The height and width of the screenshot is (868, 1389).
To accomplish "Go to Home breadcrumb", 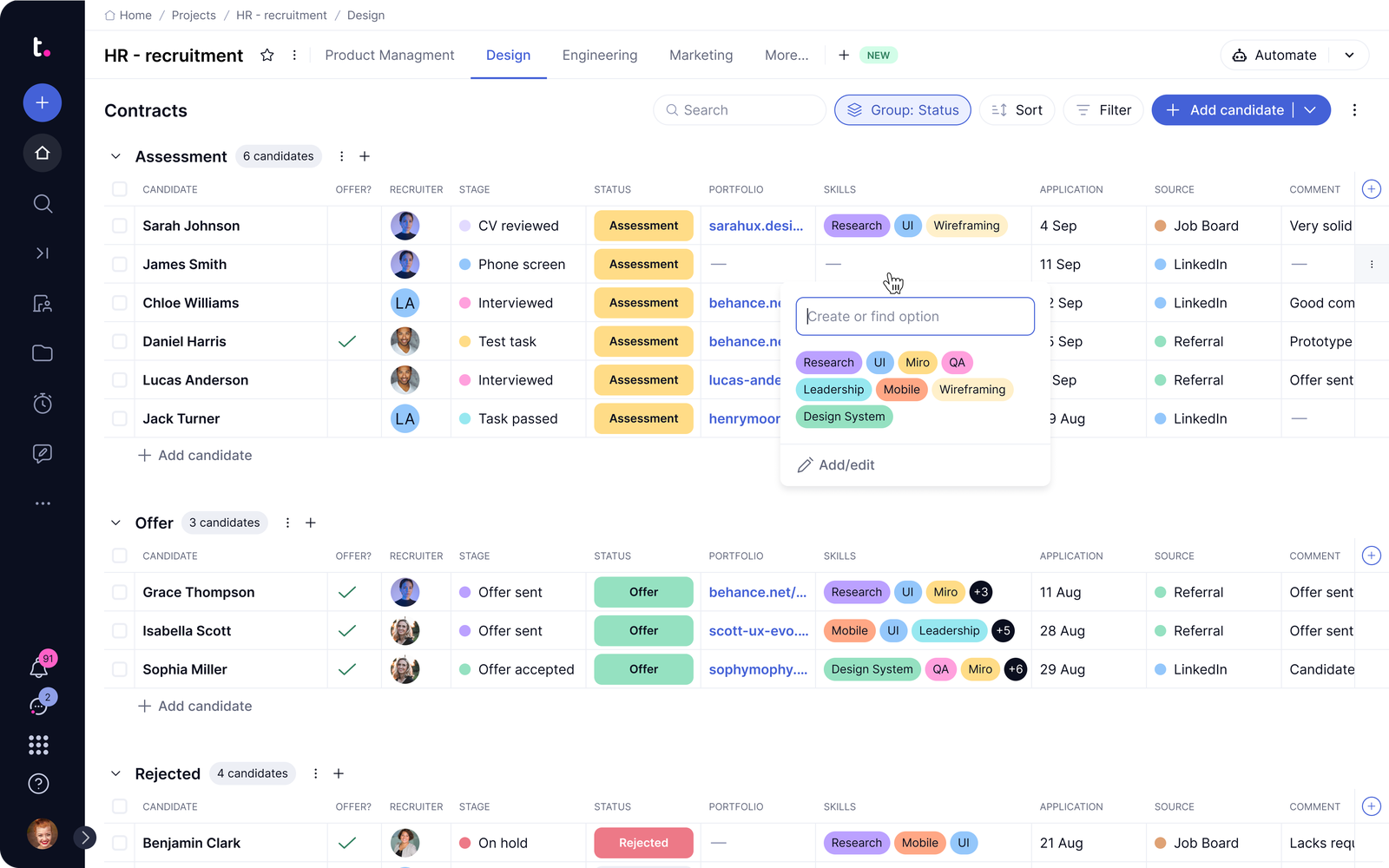I will tap(128, 16).
